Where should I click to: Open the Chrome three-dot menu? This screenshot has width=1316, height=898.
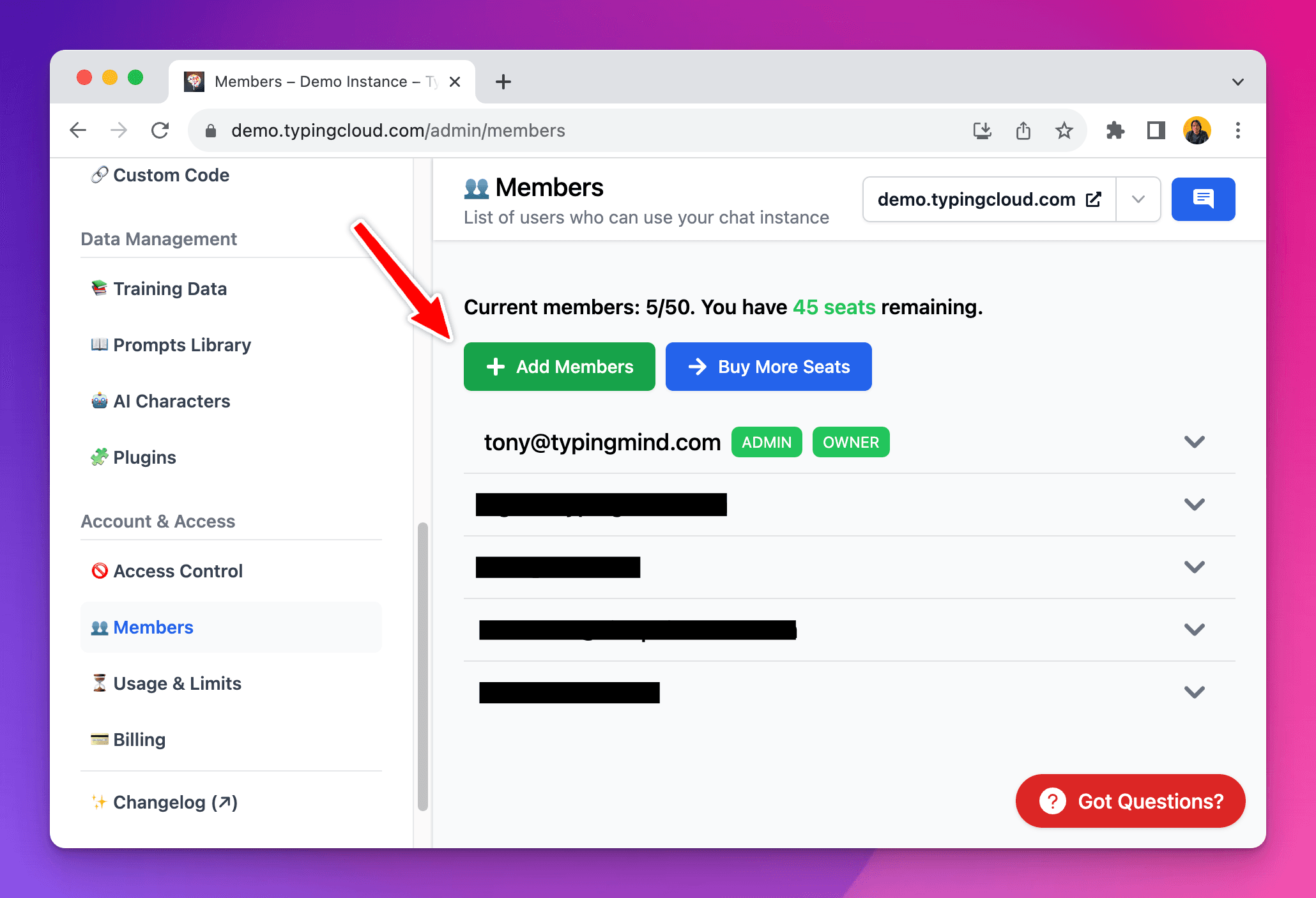click(x=1237, y=130)
